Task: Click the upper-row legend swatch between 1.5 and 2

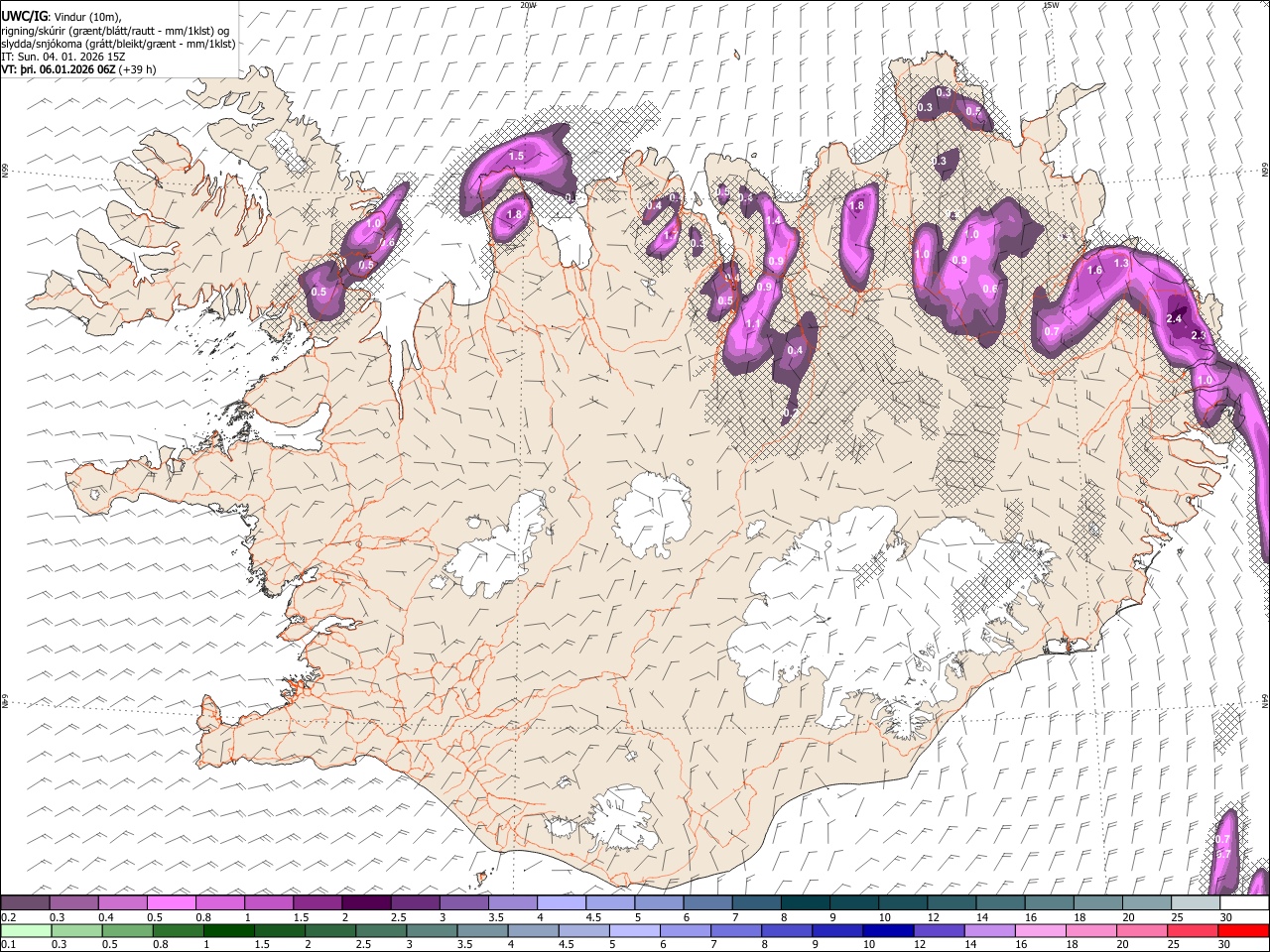Action: coord(317,902)
